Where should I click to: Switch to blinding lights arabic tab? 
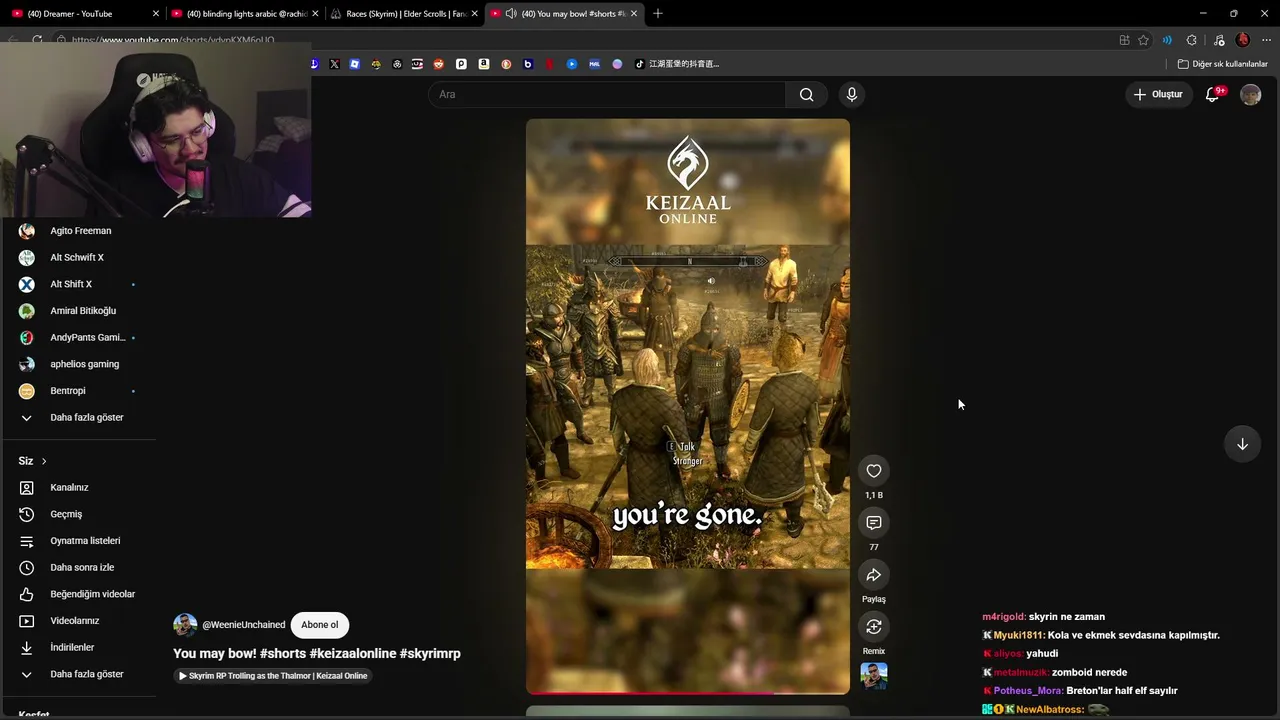coord(244,14)
